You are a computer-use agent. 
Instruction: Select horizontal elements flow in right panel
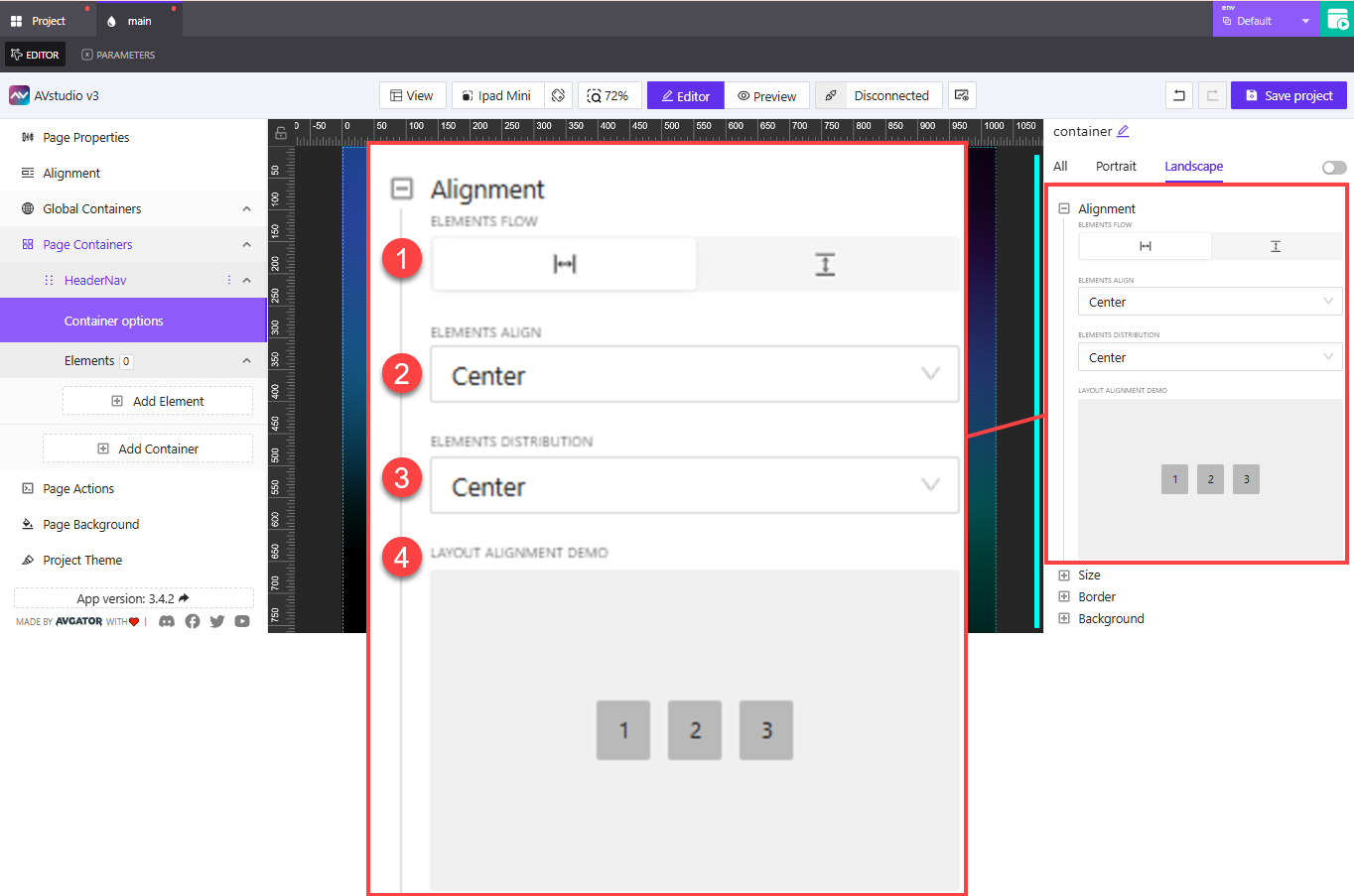[x=1145, y=246]
